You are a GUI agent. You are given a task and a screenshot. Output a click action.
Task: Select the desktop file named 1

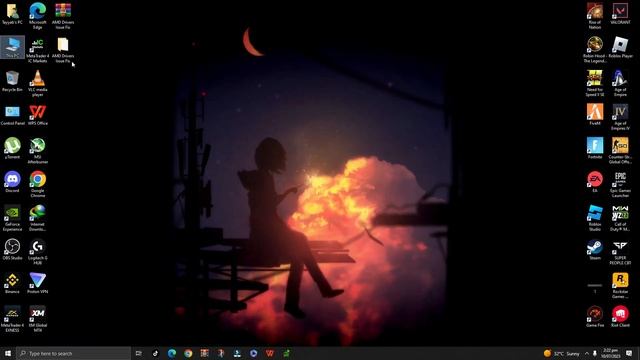click(595, 288)
